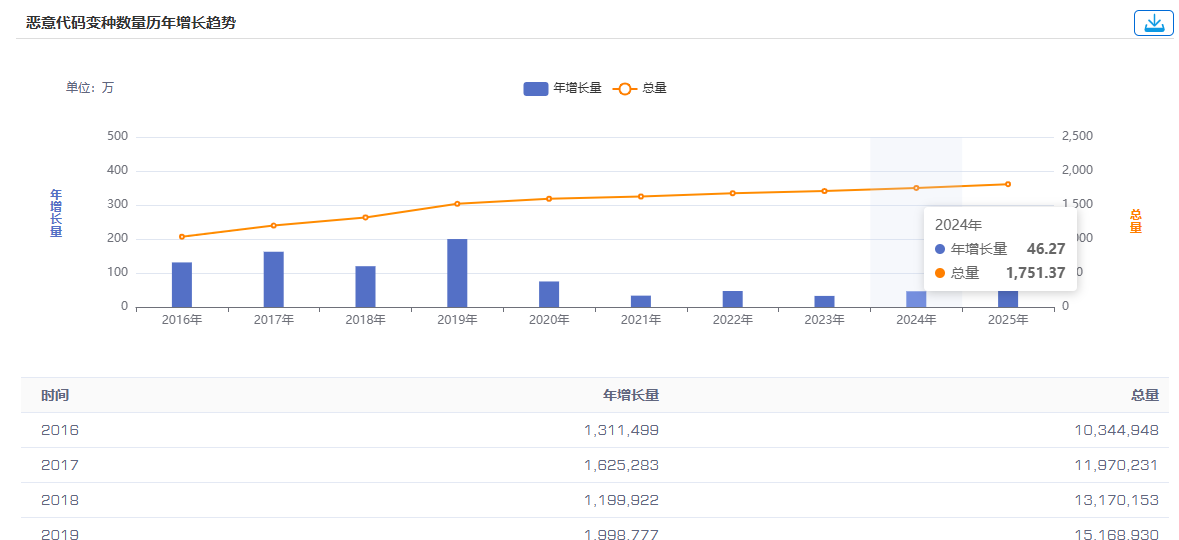
Task: Select the 2019年 bar in chart
Action: (457, 273)
